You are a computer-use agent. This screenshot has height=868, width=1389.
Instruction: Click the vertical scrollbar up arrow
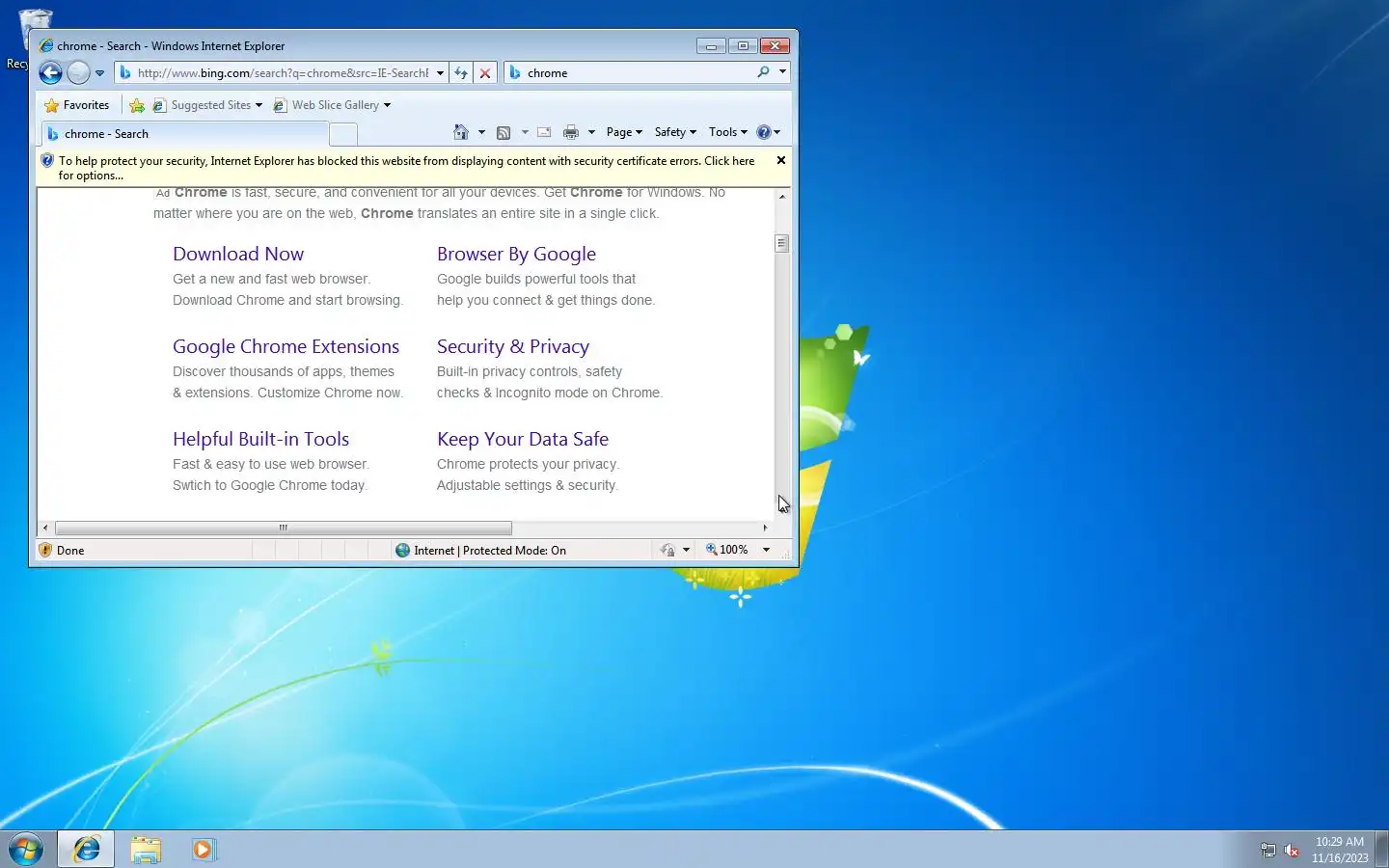tap(782, 197)
